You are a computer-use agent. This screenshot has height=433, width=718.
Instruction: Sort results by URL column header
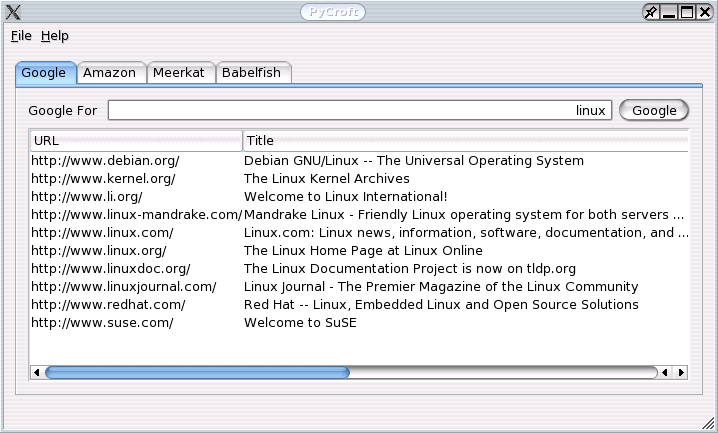tap(135, 141)
